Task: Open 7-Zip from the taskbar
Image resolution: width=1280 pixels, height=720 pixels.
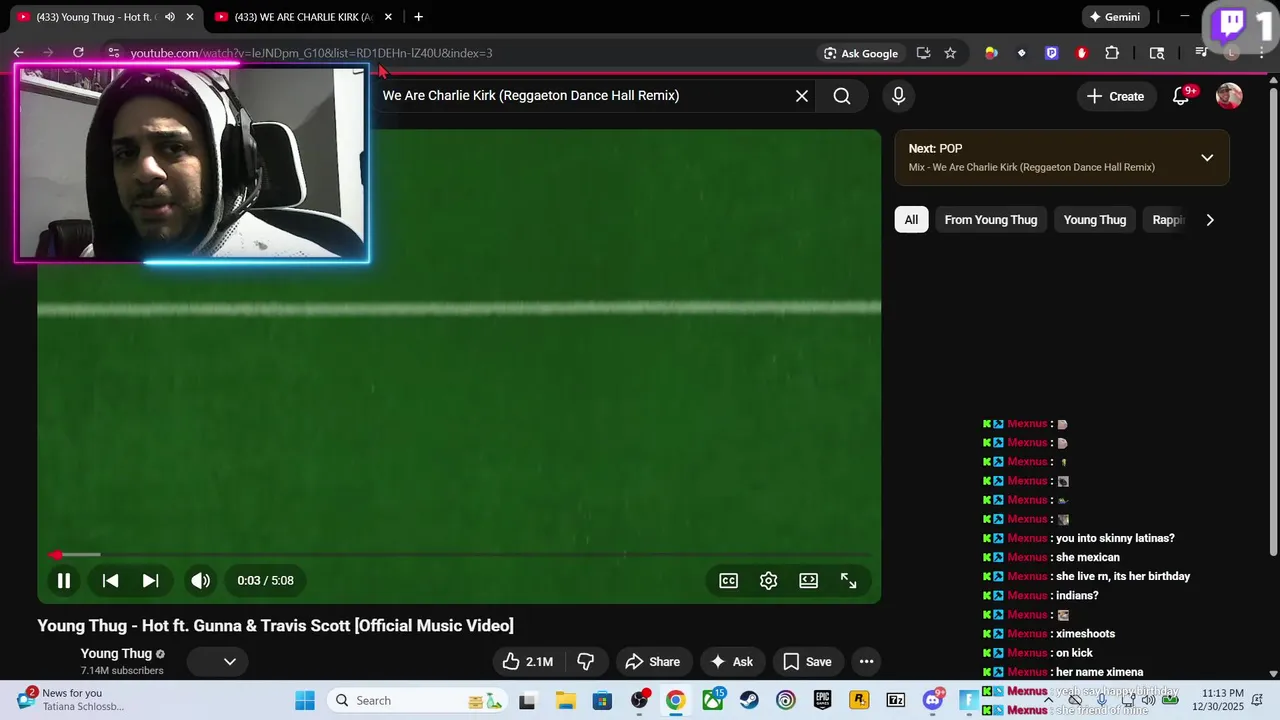Action: tap(896, 700)
